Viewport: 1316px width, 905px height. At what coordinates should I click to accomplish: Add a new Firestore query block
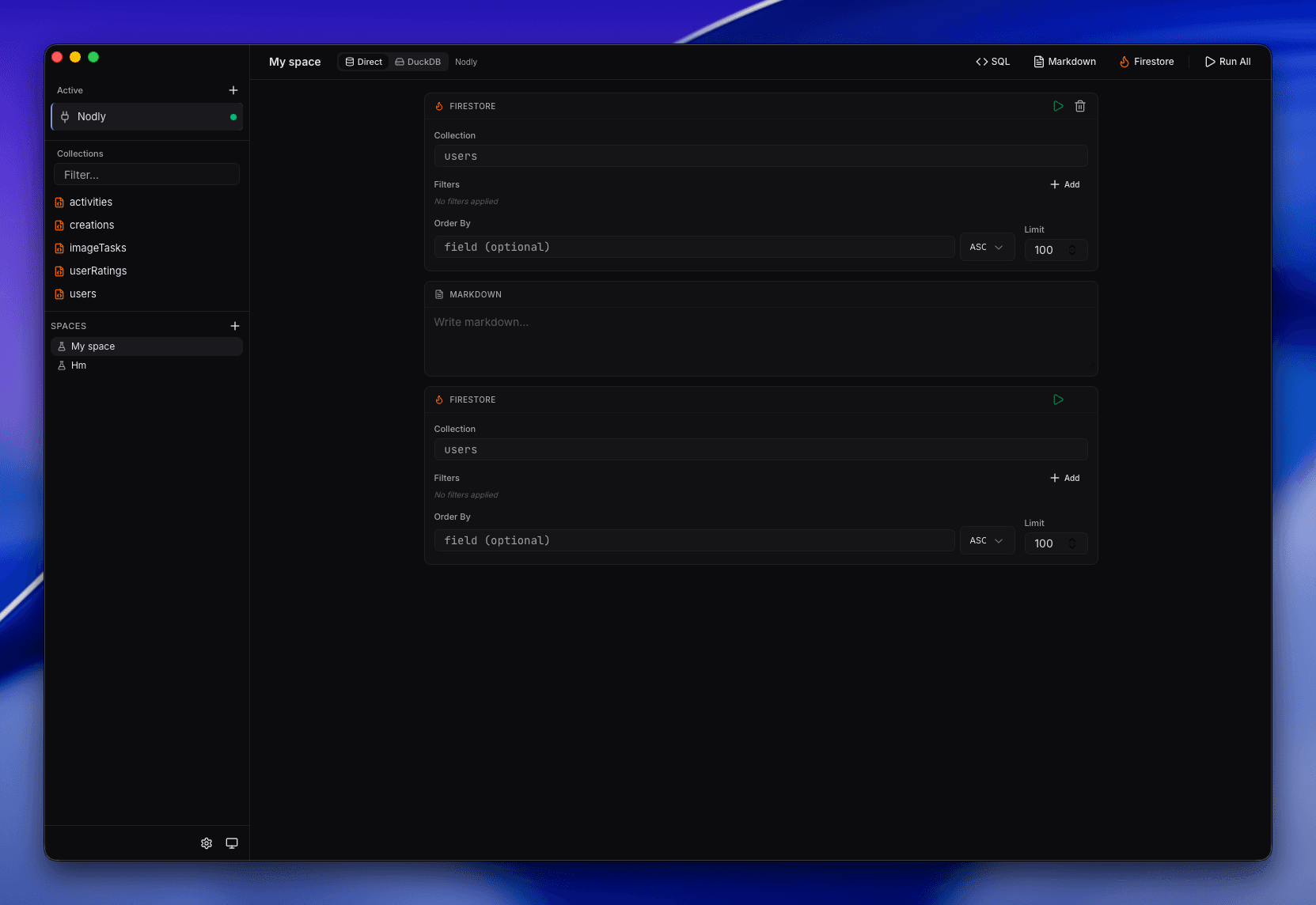(x=1146, y=61)
